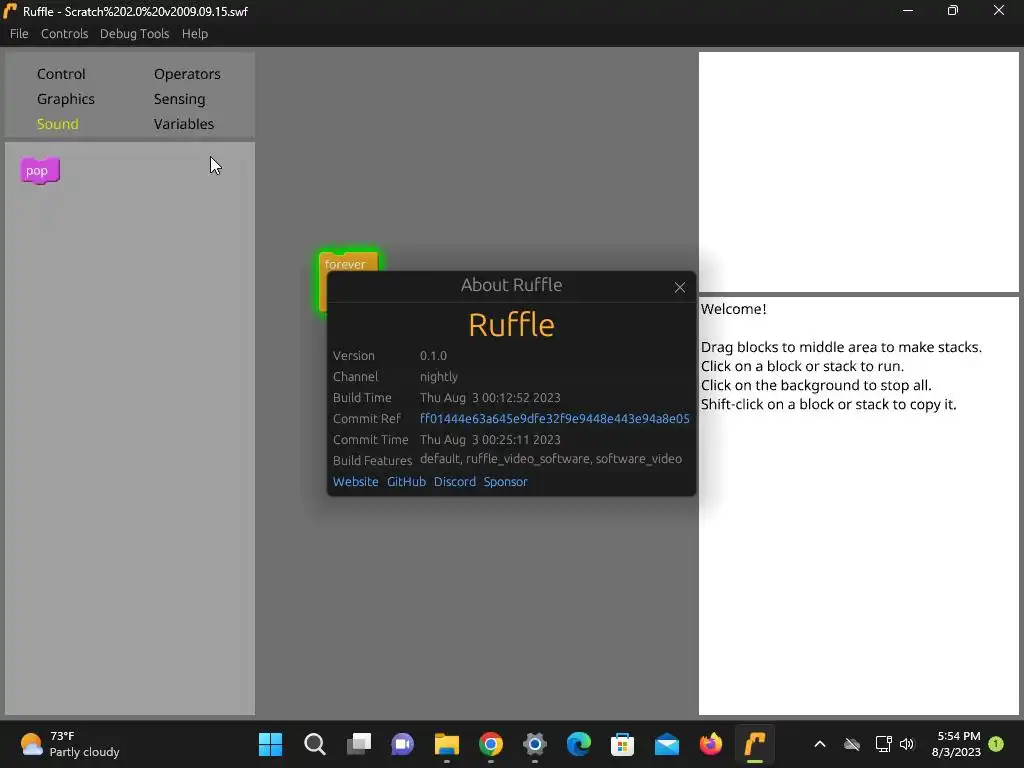Select the Sound block category
Screen dimensions: 1024x768
tap(57, 123)
